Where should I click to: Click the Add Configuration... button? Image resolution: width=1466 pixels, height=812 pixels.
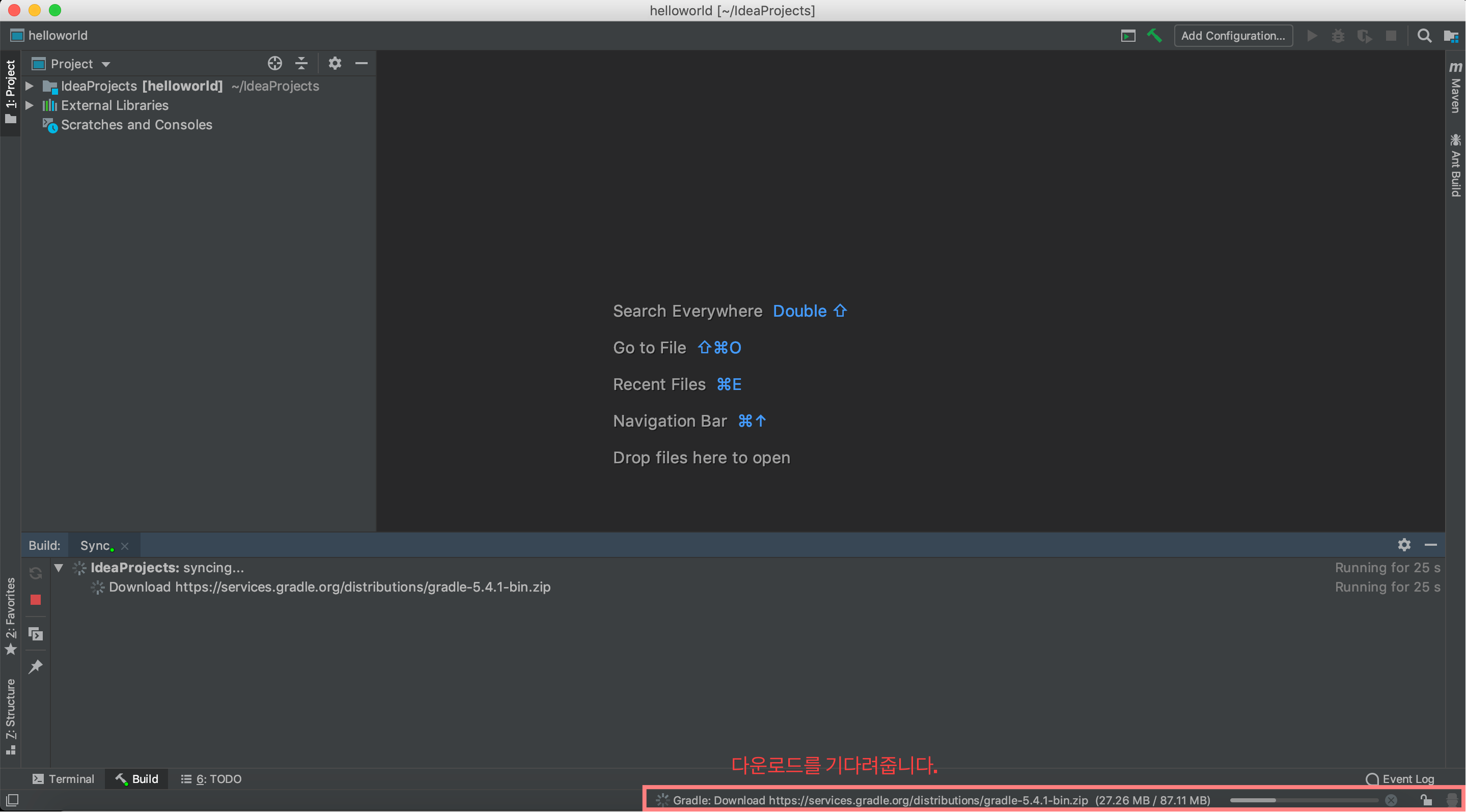(x=1233, y=35)
